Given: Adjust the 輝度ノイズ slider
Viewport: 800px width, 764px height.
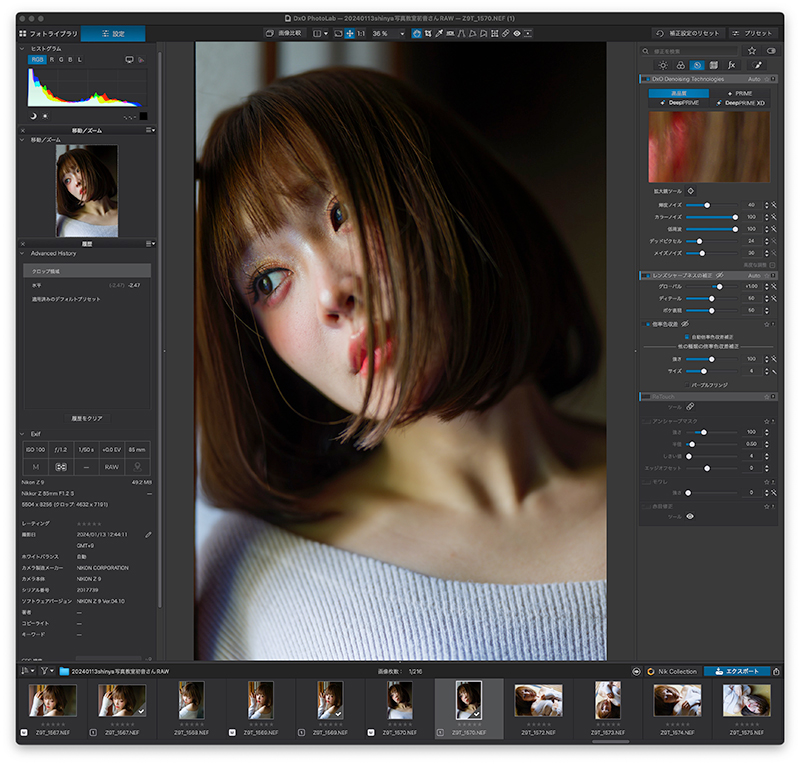Looking at the screenshot, I should click(706, 205).
